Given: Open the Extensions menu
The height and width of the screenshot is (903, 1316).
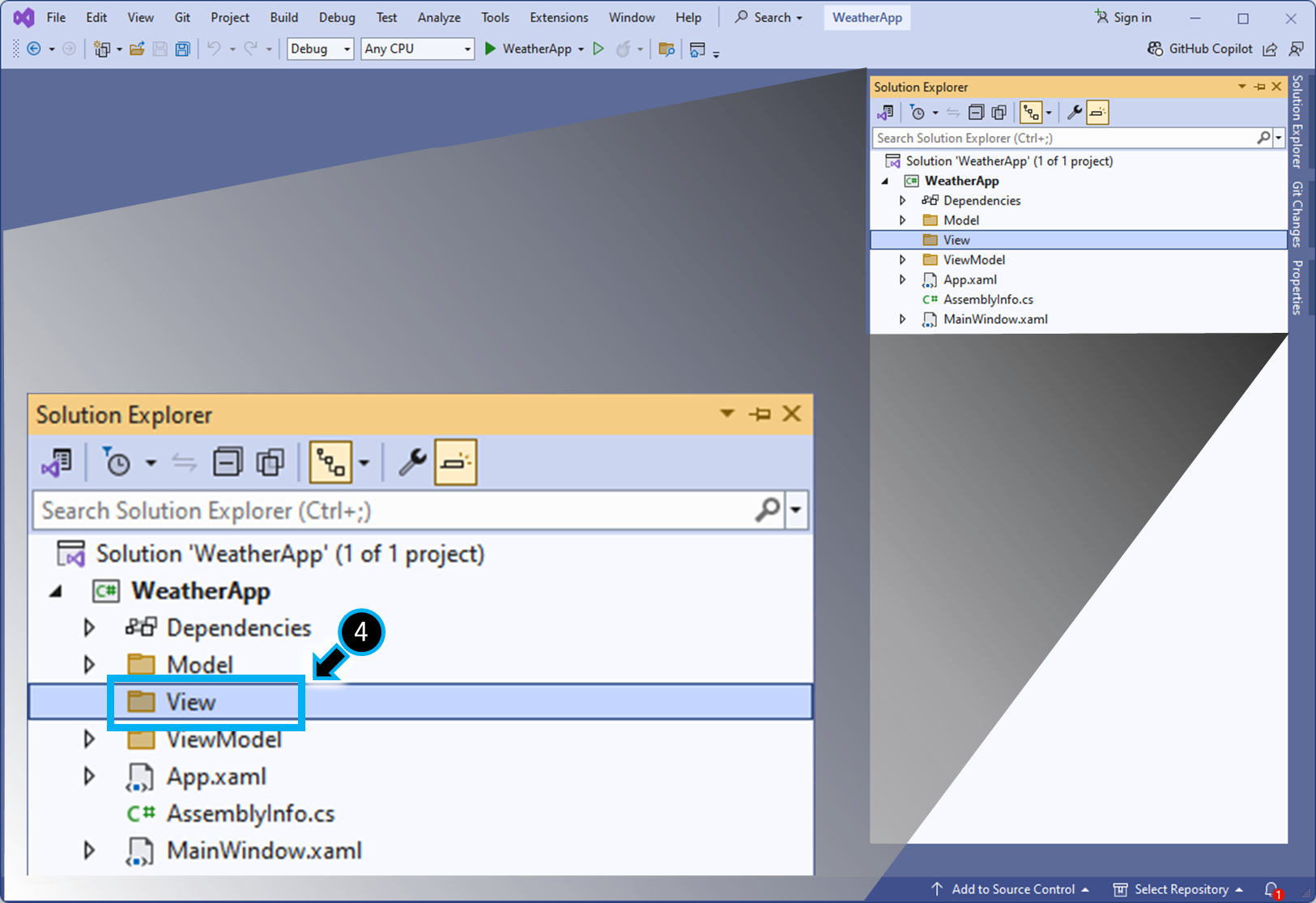Looking at the screenshot, I should tap(559, 17).
